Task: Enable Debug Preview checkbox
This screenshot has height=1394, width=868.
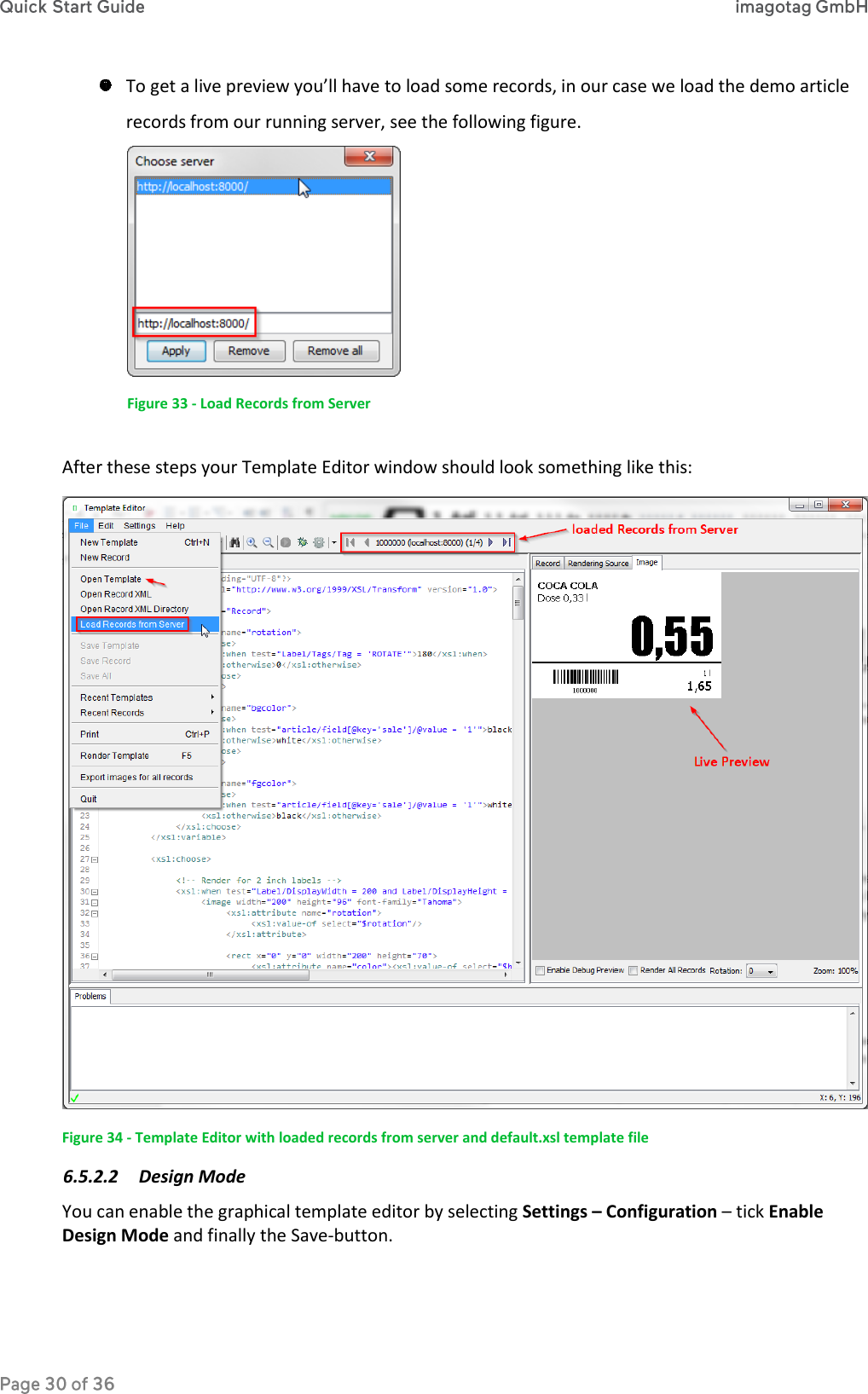Action: 540,970
